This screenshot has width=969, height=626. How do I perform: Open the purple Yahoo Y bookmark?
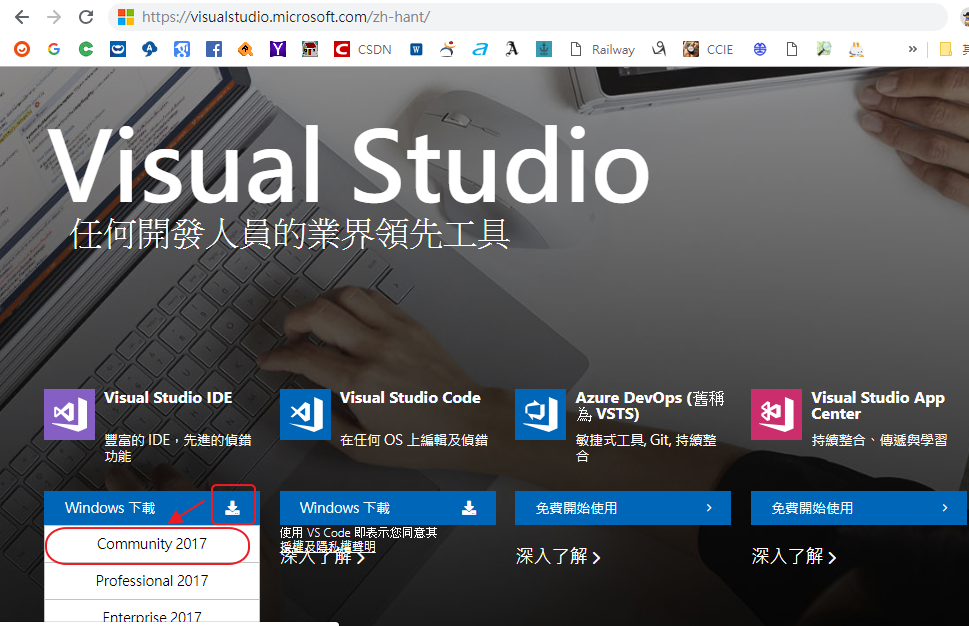click(x=277, y=49)
